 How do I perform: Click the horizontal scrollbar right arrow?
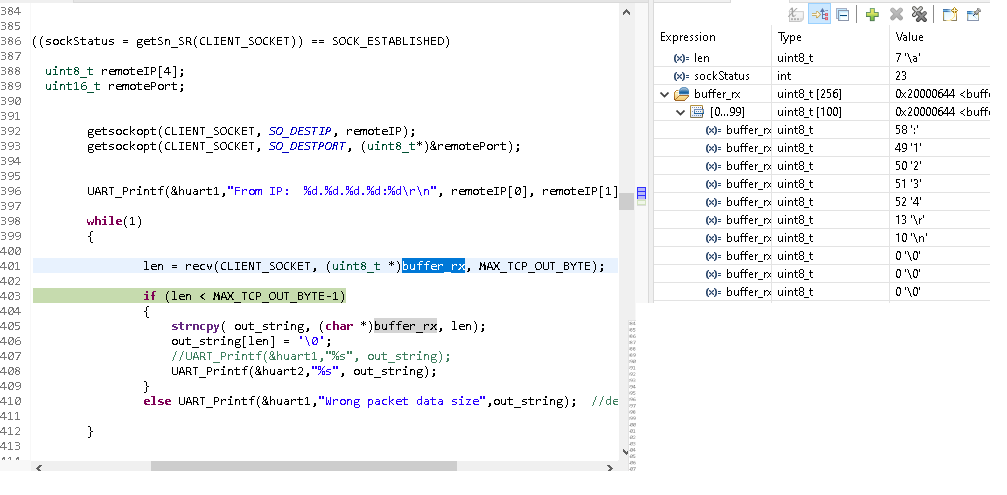tap(609, 467)
